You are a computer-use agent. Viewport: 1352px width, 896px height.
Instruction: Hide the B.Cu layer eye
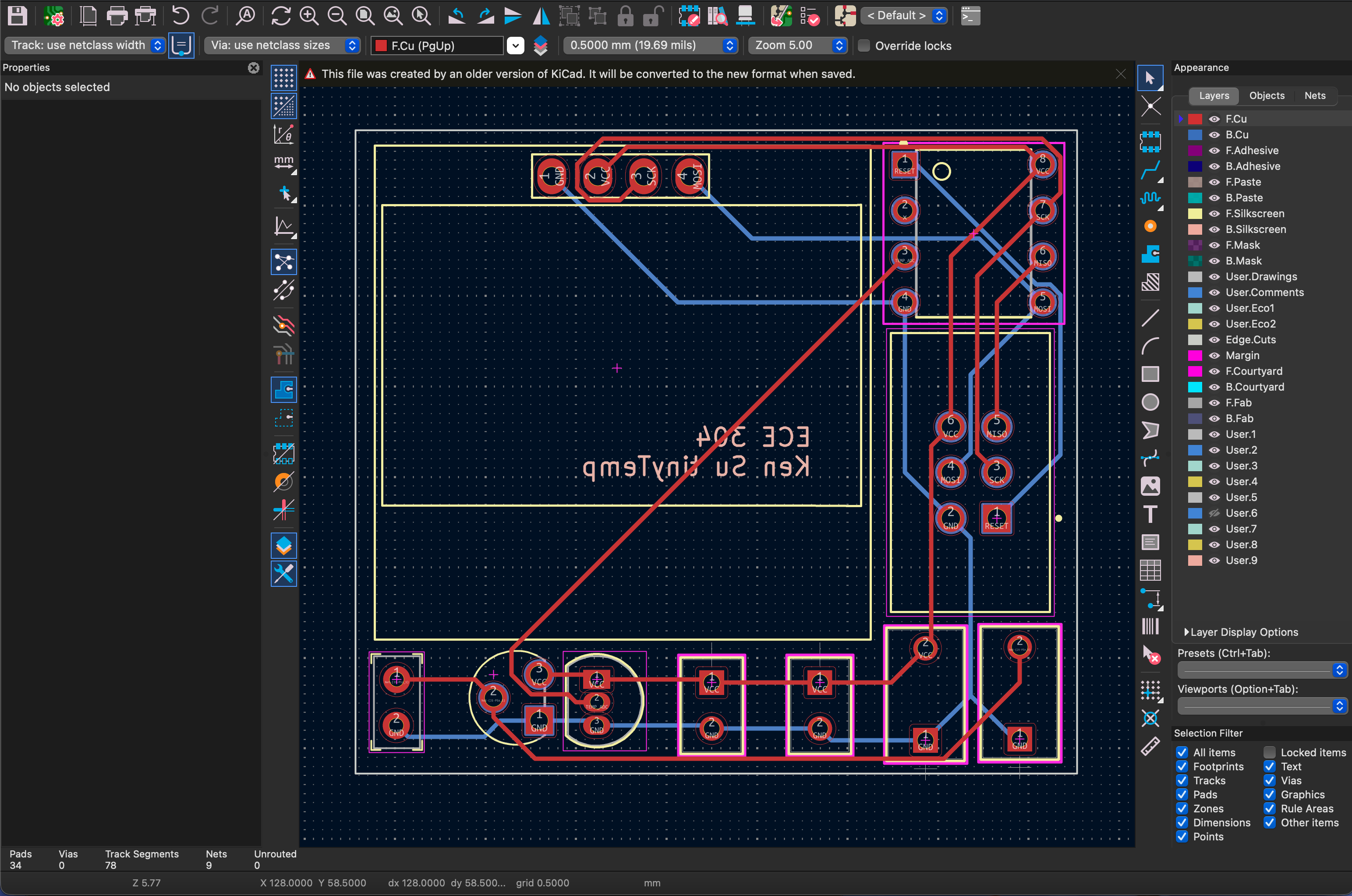[x=1214, y=135]
